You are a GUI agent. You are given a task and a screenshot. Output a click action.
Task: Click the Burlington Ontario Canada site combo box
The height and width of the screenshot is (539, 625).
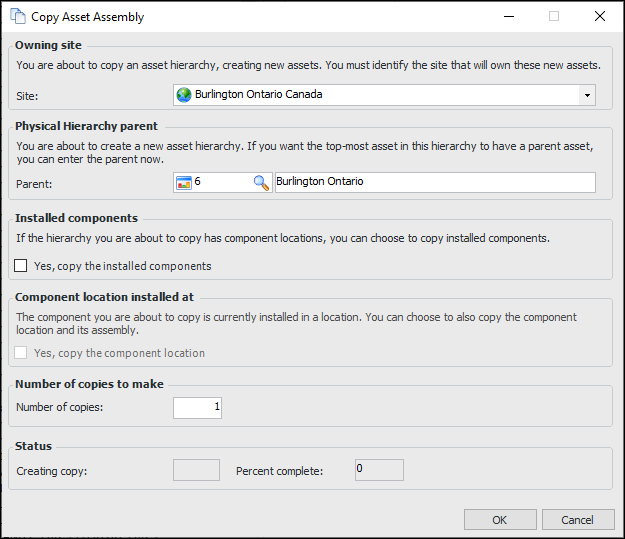[x=380, y=95]
